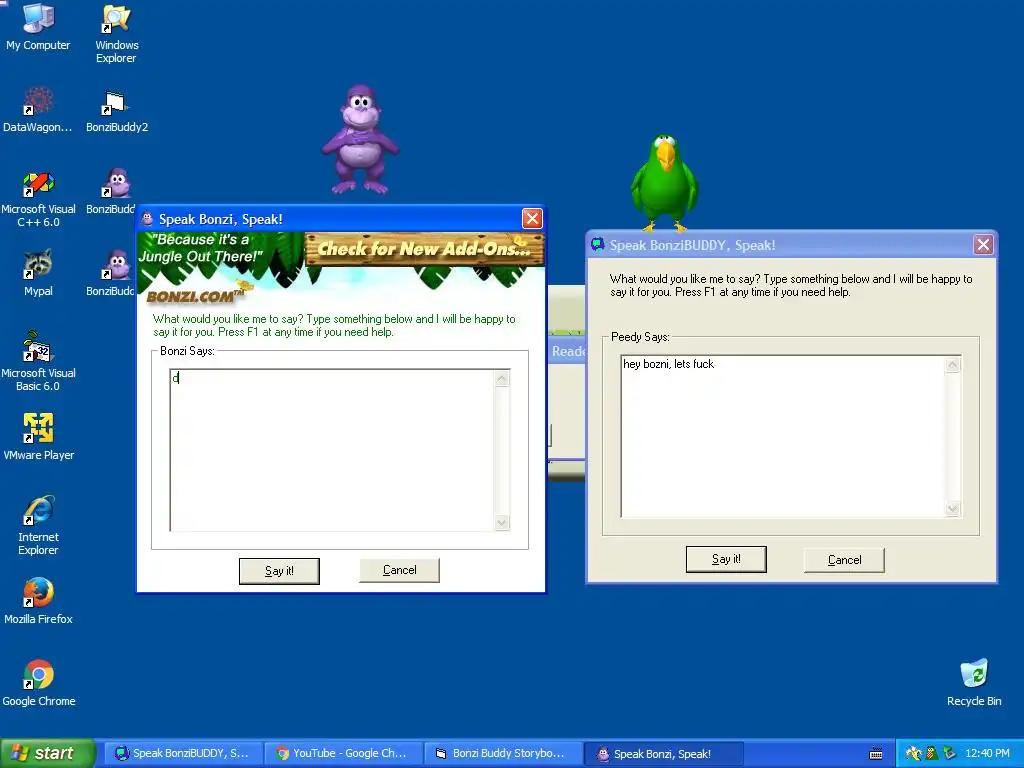Focus the Bonzi Says text box
The width and height of the screenshot is (1024, 768).
[332, 450]
